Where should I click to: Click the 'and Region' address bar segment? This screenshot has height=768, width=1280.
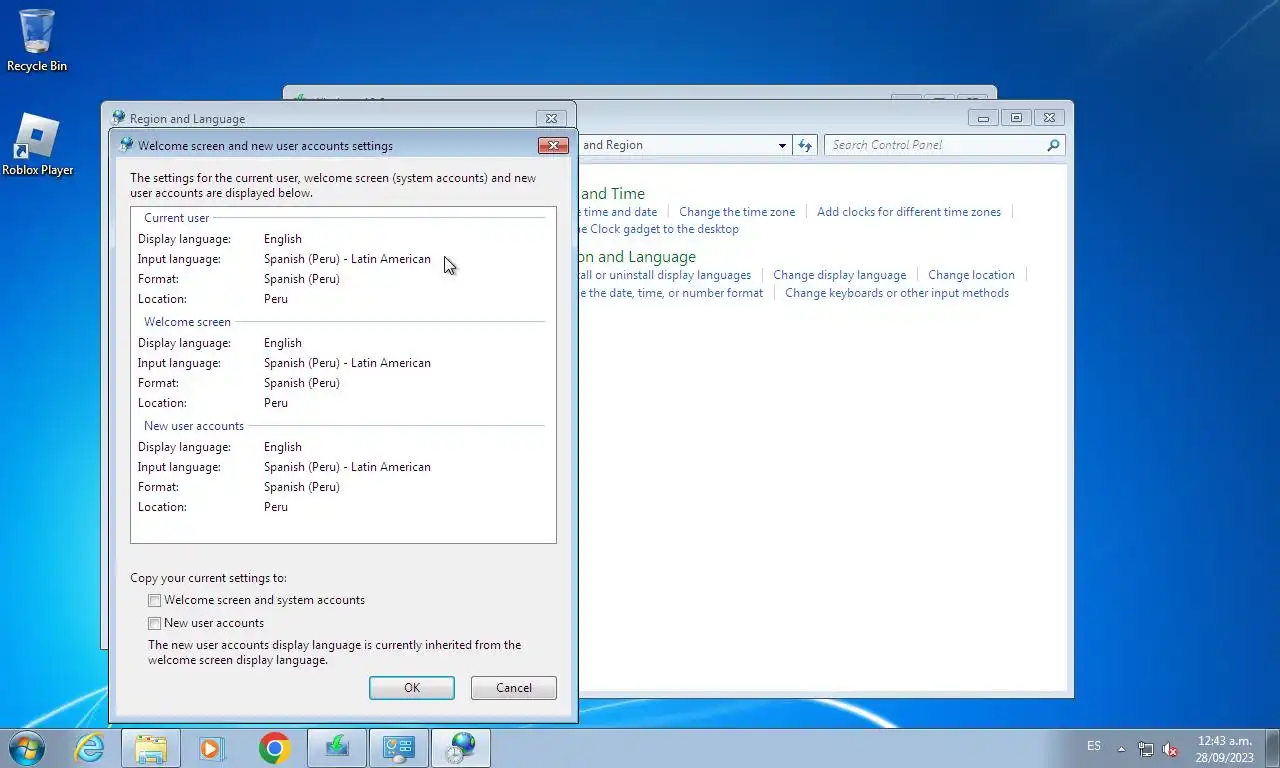click(x=612, y=145)
